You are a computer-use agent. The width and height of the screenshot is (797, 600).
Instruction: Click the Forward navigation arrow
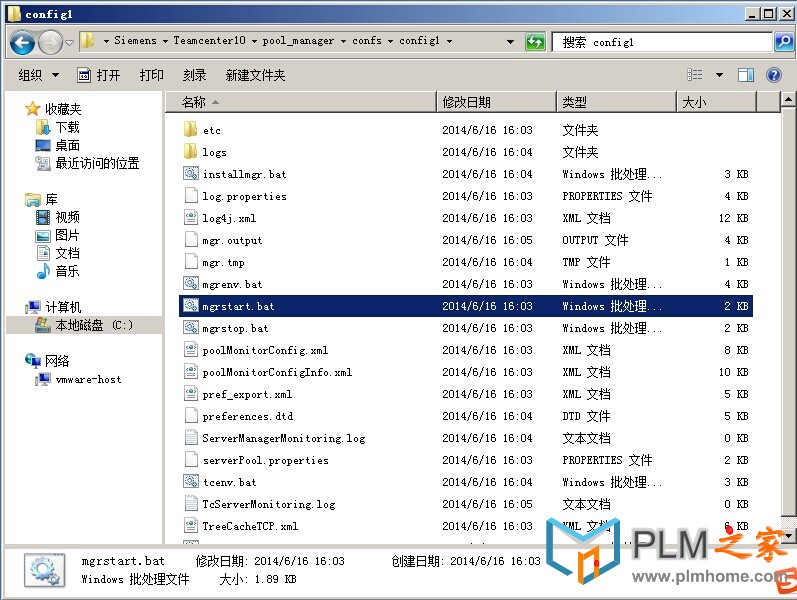click(x=50, y=43)
